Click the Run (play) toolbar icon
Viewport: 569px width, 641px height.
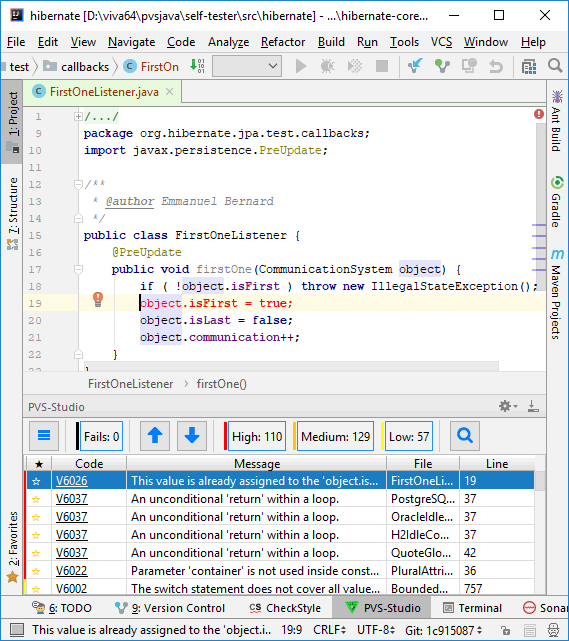click(x=301, y=66)
